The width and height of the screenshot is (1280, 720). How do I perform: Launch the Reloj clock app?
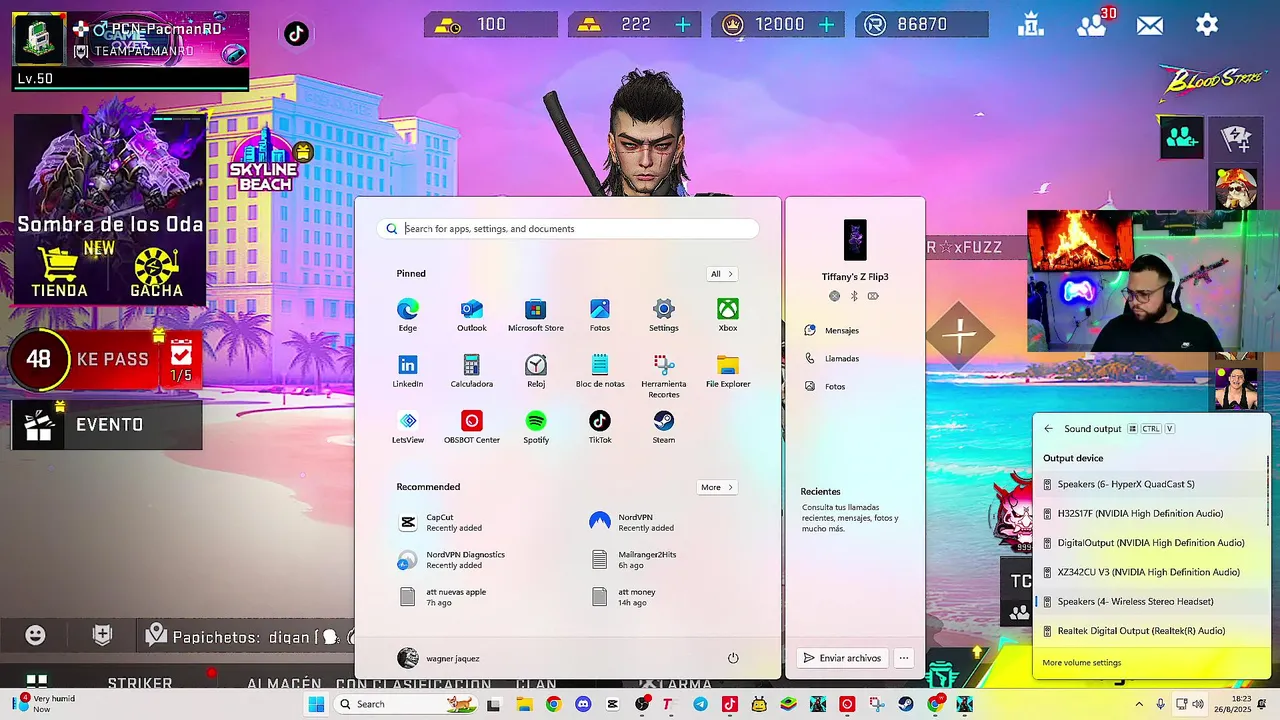click(535, 371)
